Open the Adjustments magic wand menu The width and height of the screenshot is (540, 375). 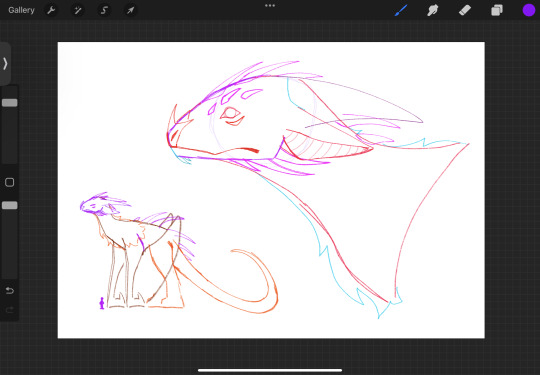77,10
